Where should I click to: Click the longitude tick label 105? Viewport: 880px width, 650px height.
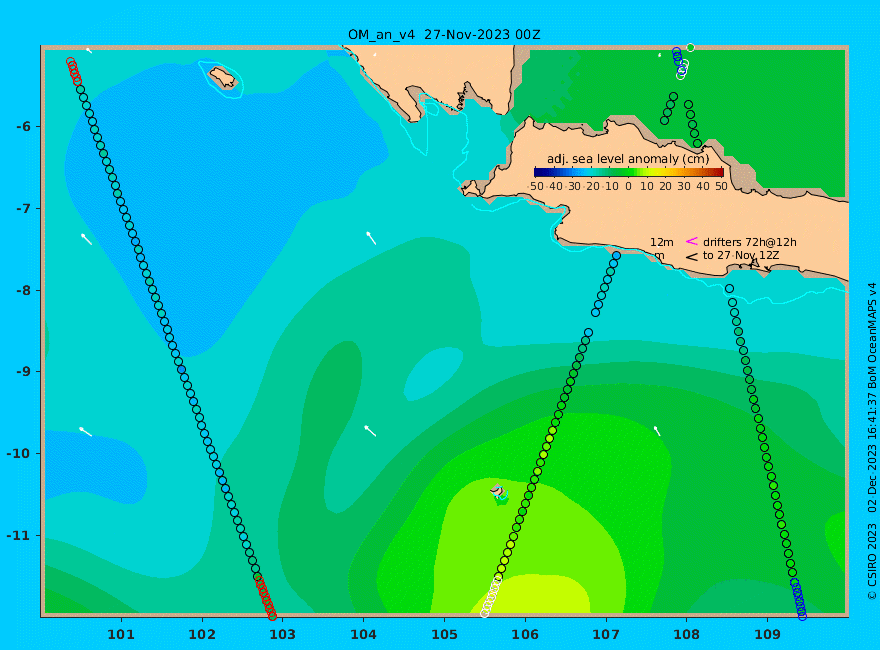444,635
